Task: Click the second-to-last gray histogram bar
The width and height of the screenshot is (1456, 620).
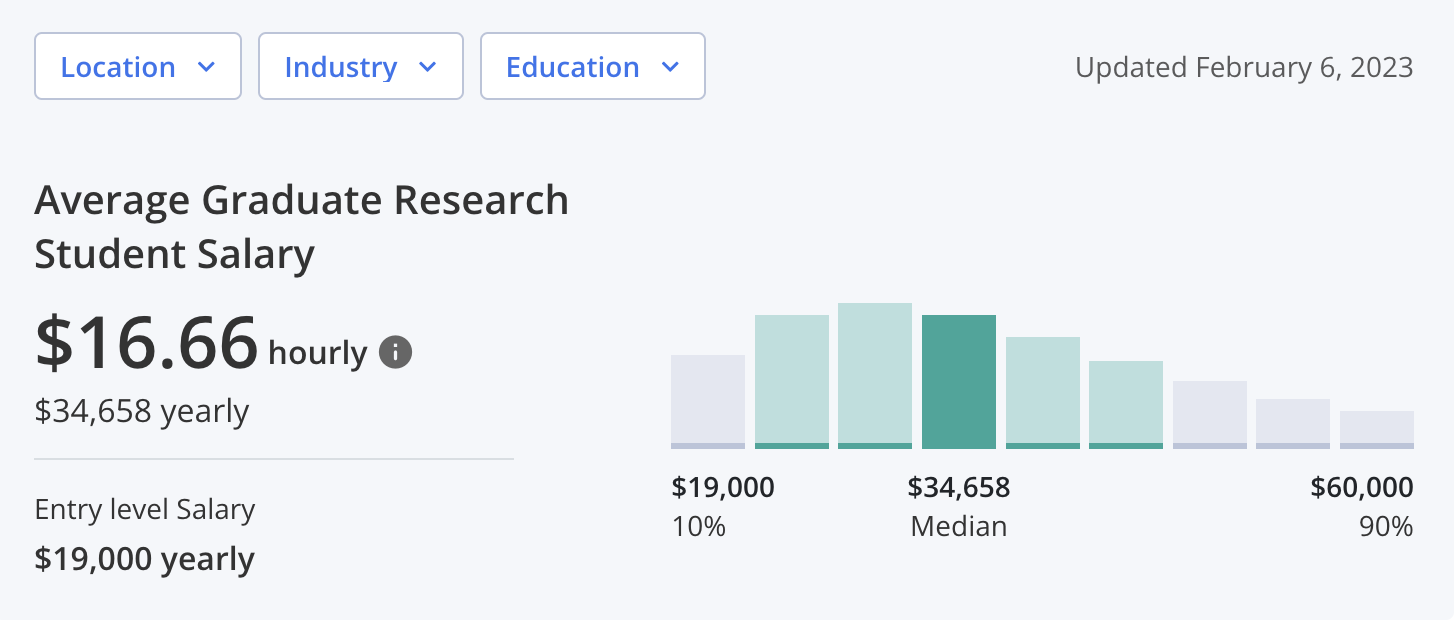Action: pyautogui.click(x=1293, y=424)
